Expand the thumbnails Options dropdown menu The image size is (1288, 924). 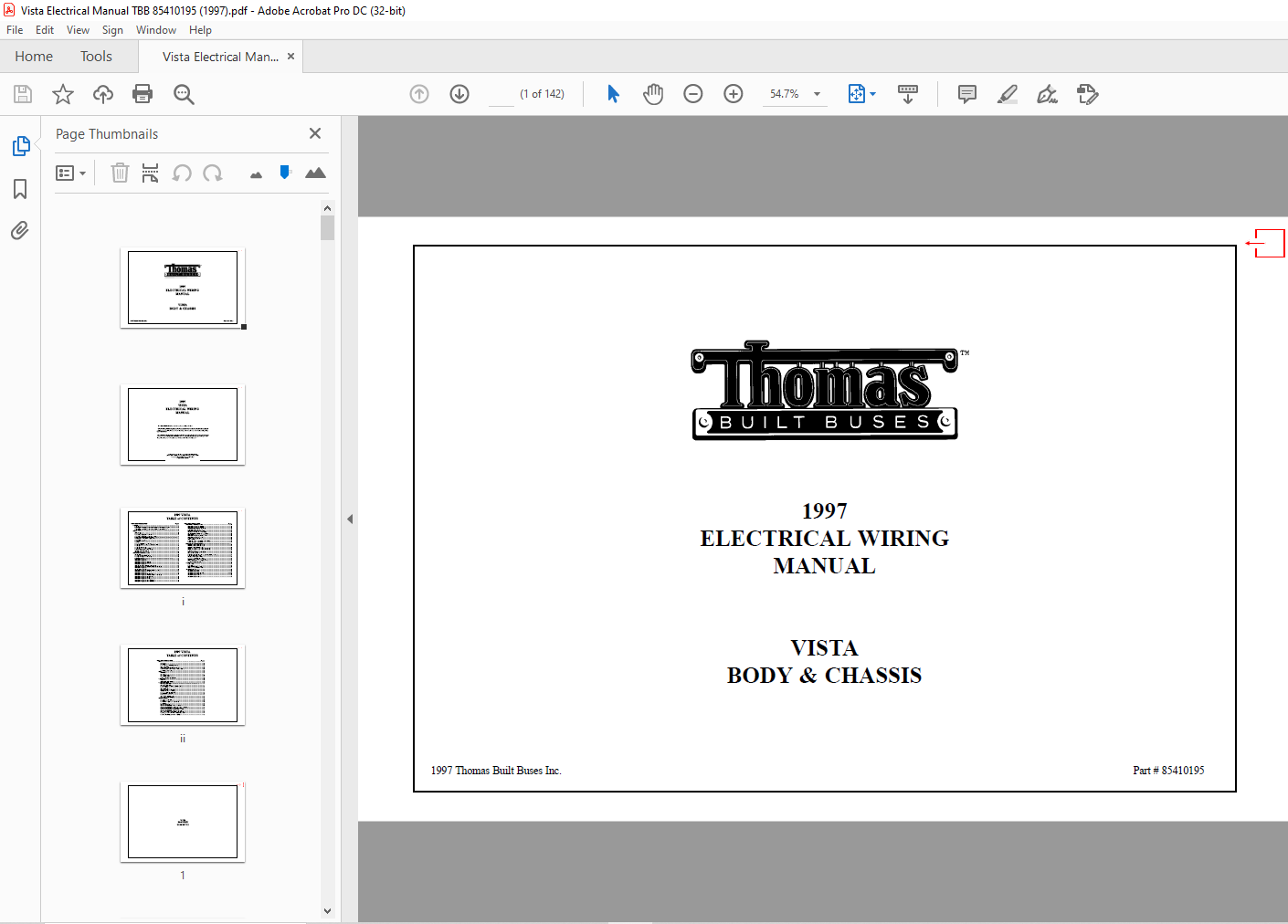click(70, 173)
